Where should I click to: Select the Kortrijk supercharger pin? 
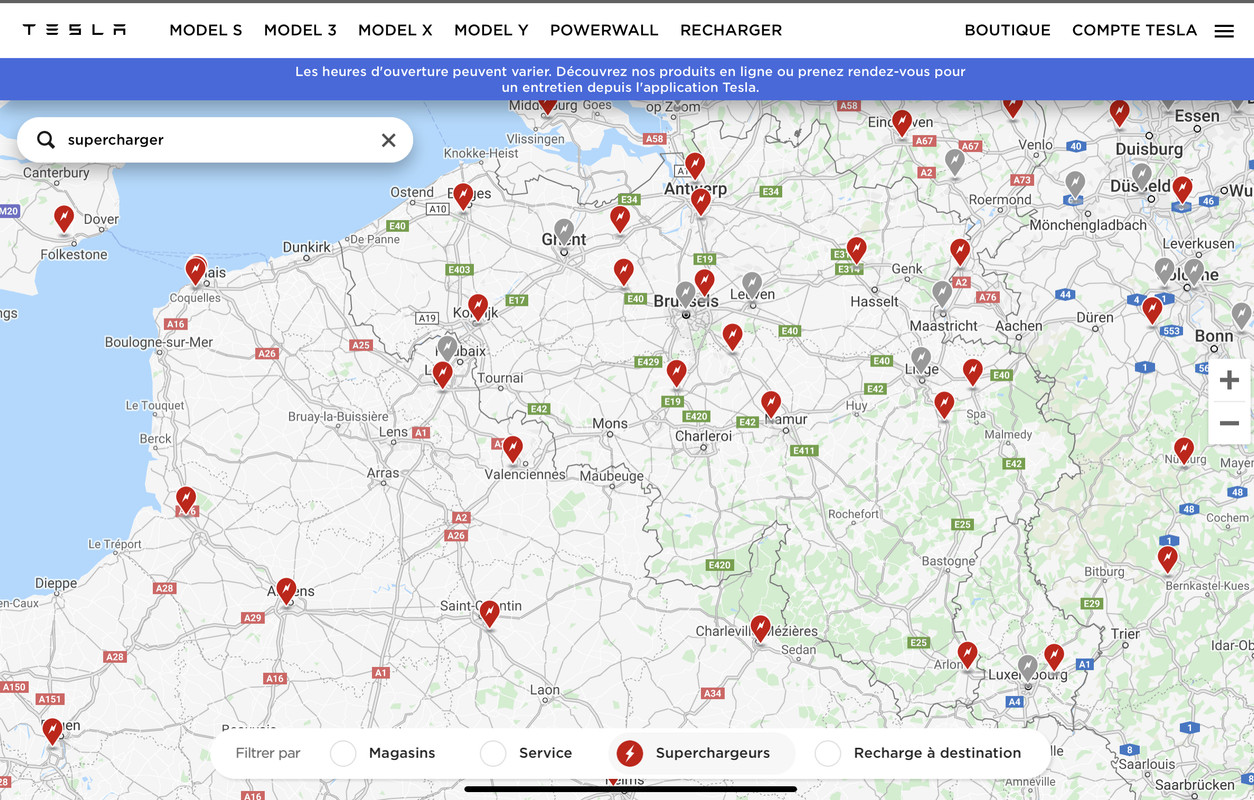[x=478, y=307]
